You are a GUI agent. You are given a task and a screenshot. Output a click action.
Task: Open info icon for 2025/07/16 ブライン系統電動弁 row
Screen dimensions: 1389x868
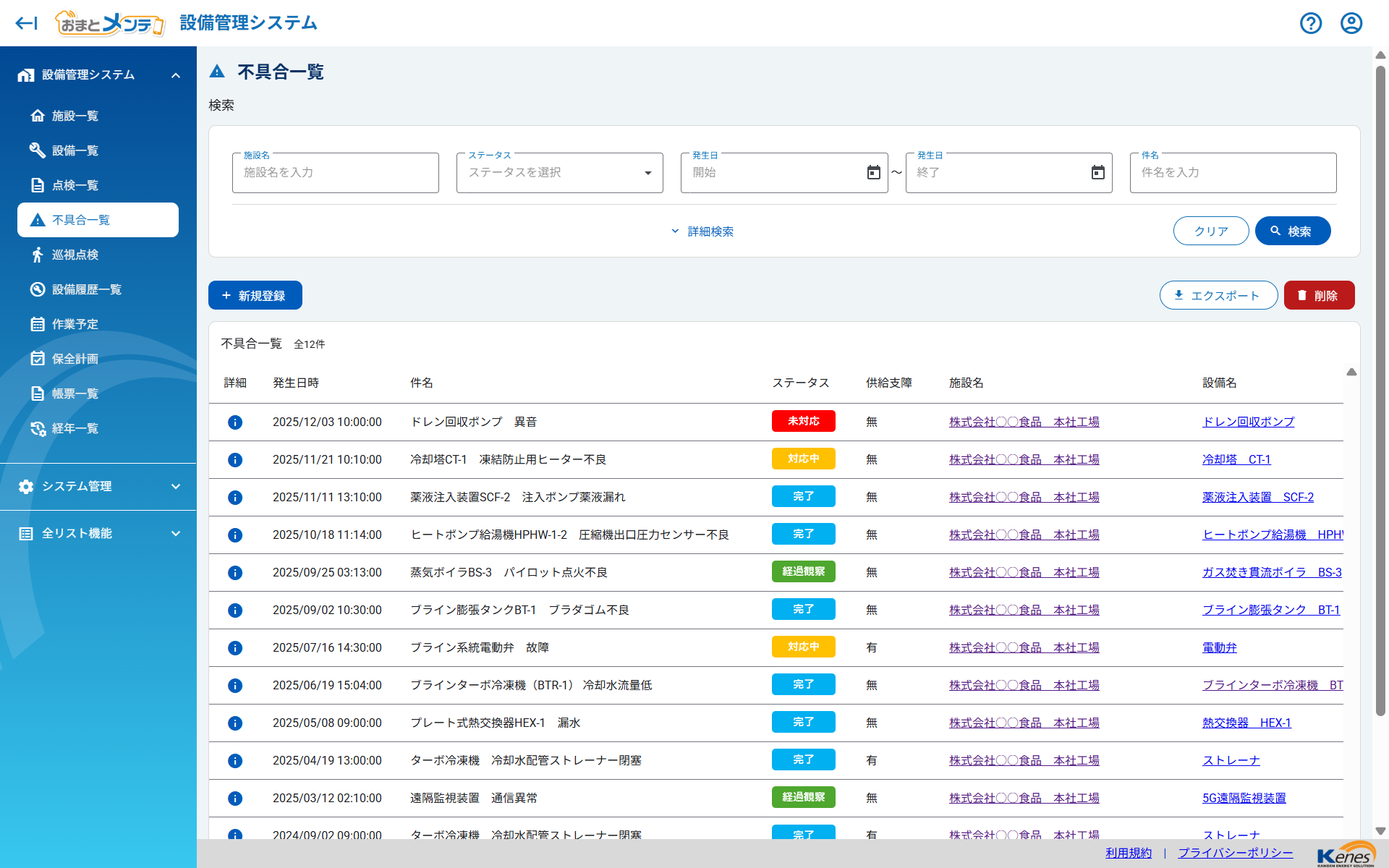click(235, 648)
